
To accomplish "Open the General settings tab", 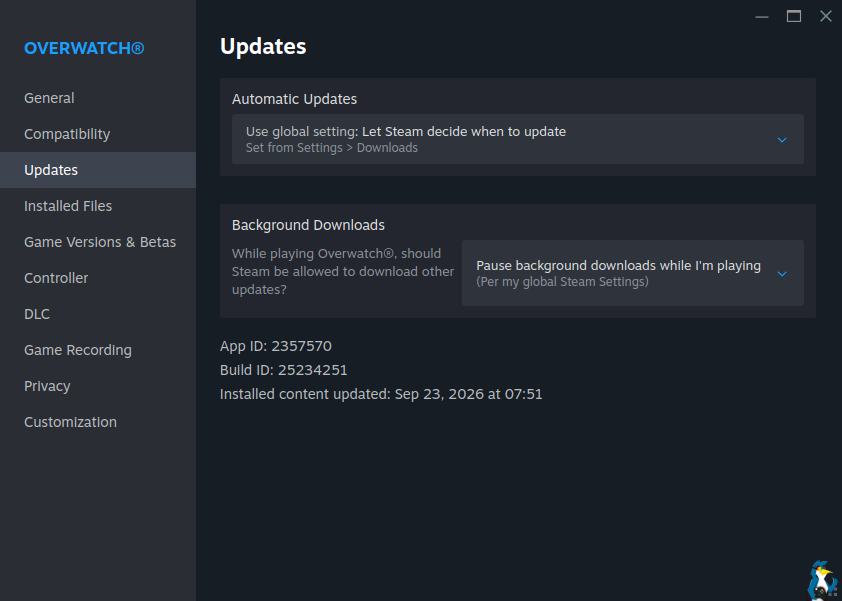I will pyautogui.click(x=98, y=98).
